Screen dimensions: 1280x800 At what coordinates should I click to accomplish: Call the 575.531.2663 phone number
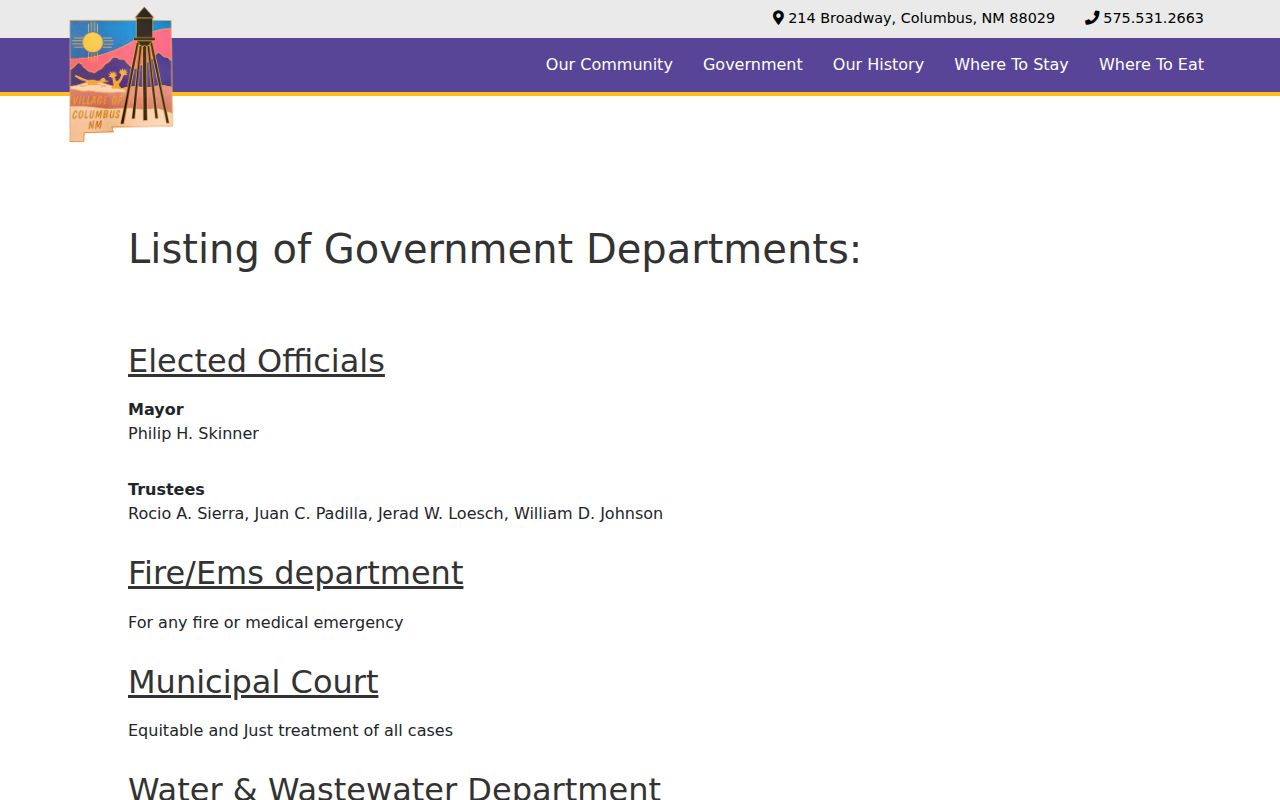tap(1153, 18)
